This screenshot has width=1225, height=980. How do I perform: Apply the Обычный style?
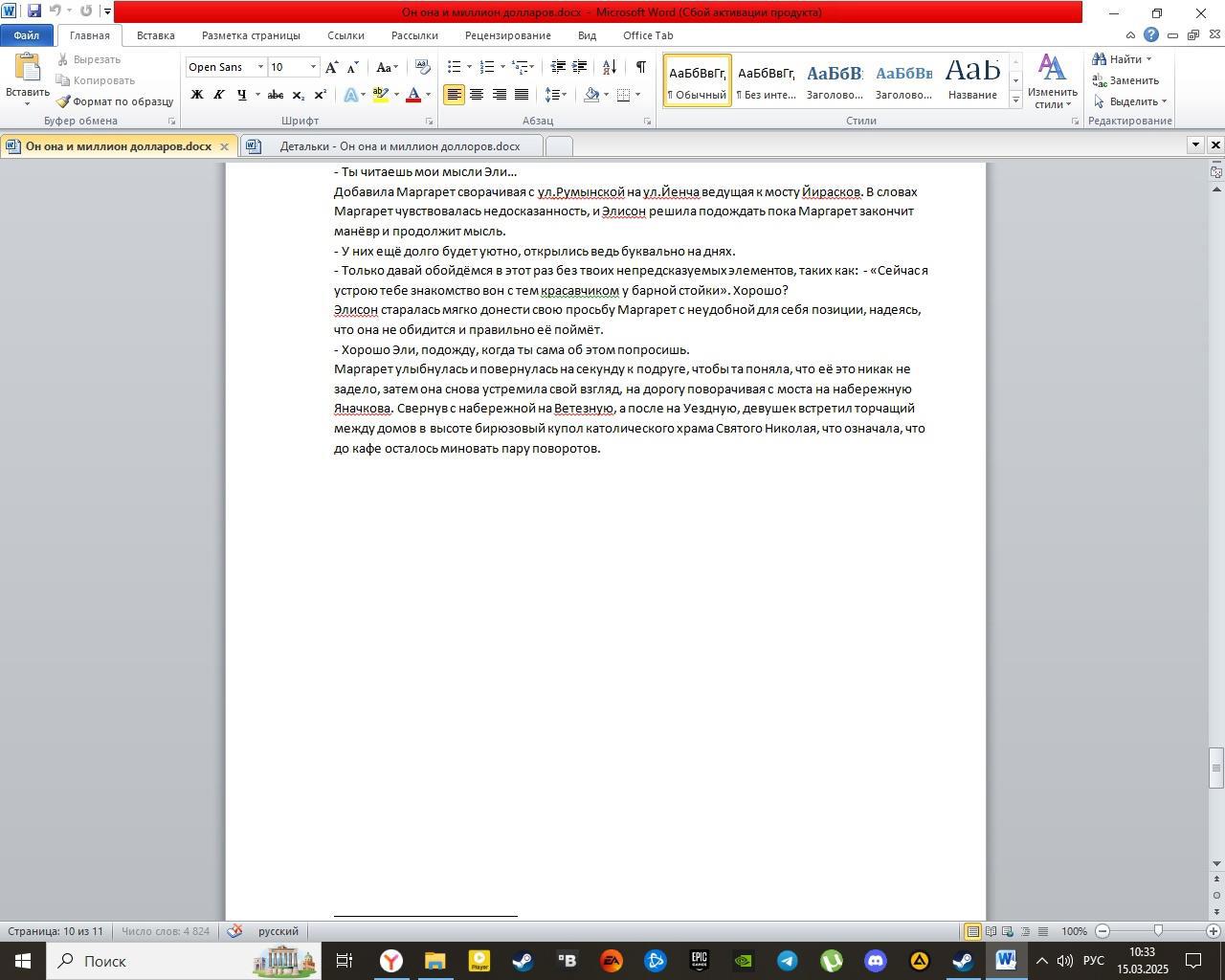[697, 80]
